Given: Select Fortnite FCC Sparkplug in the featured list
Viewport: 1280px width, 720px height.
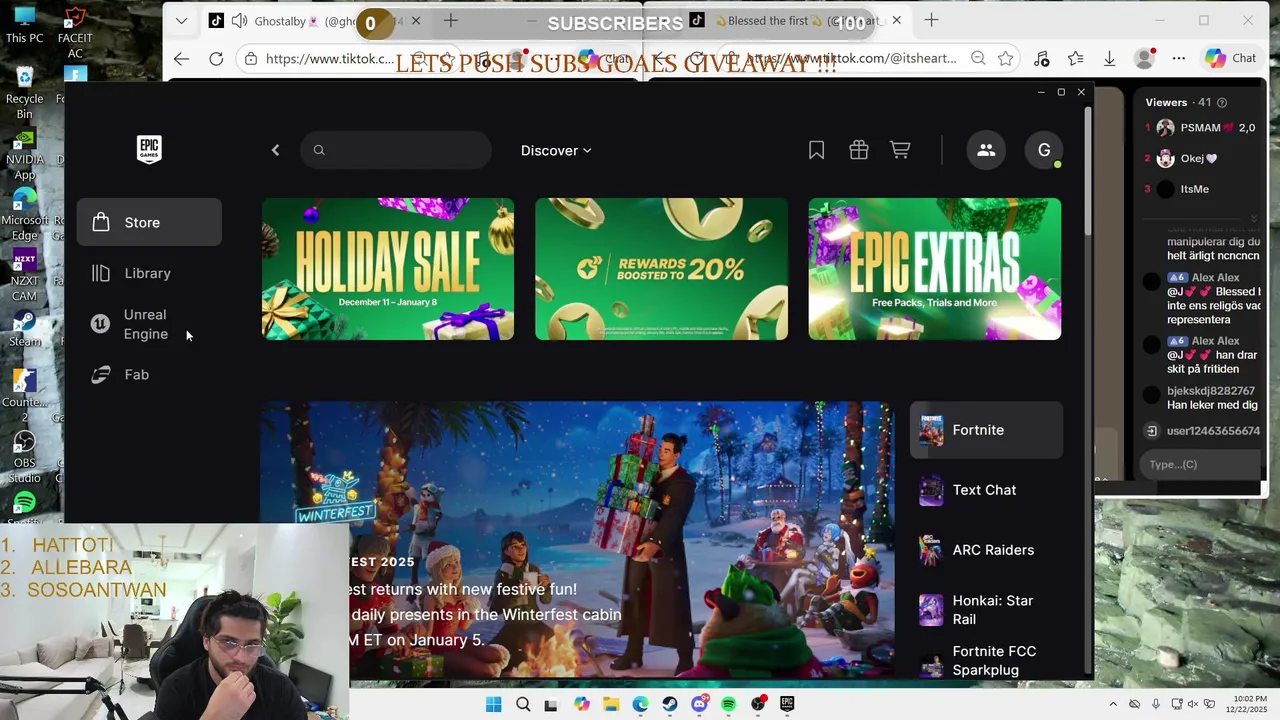Looking at the screenshot, I should click(x=986, y=661).
